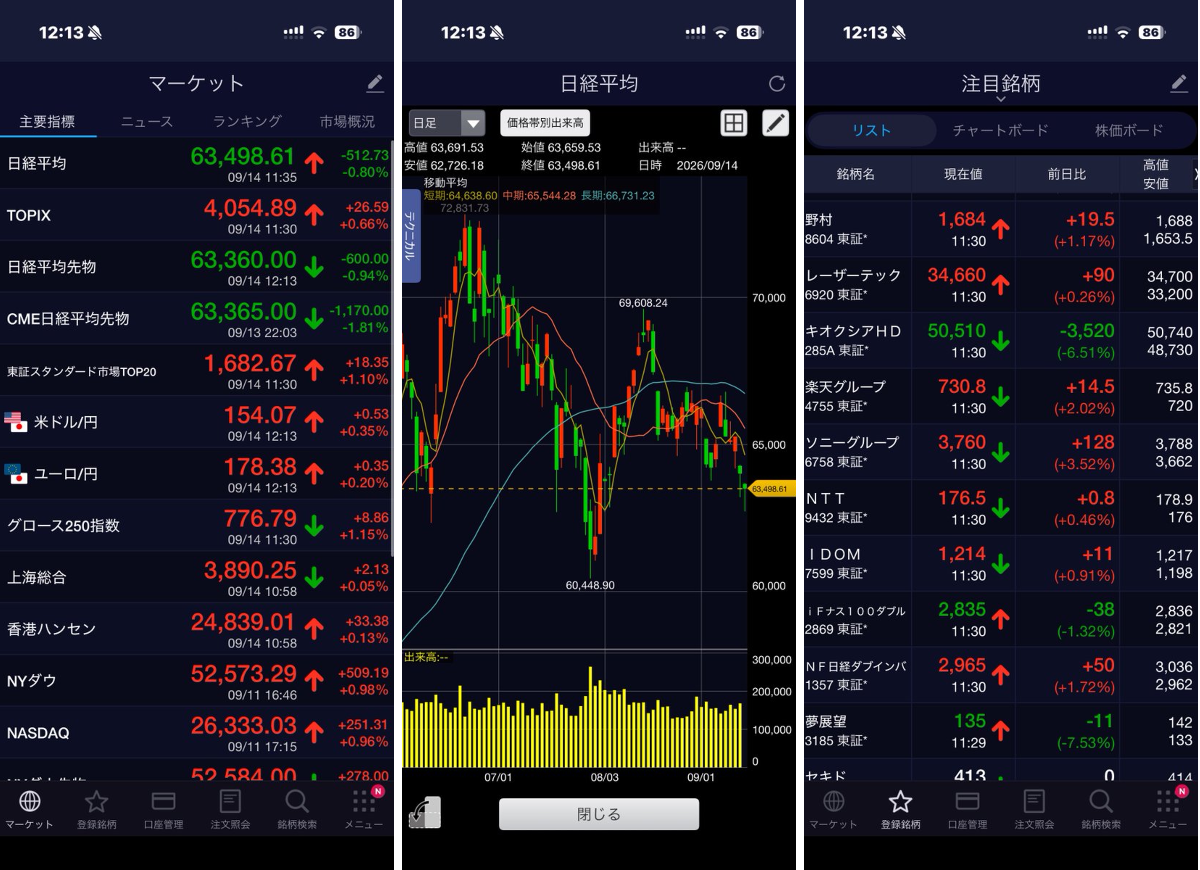Open the 香港ハンセン row
1200x870 pixels.
197,629
